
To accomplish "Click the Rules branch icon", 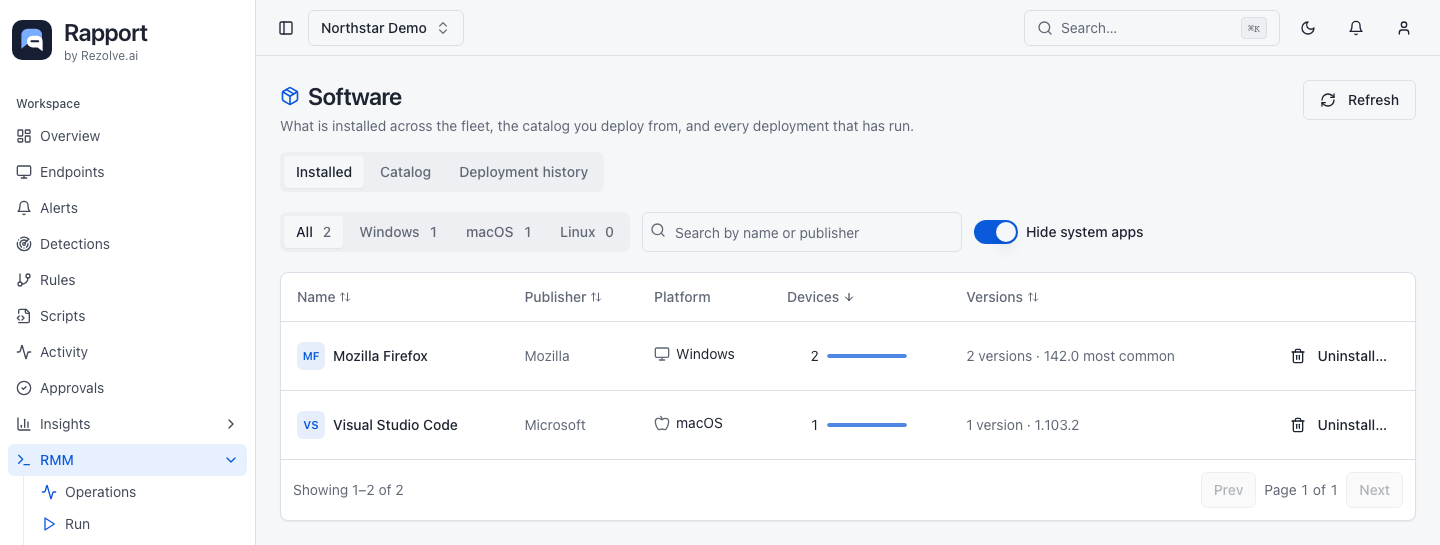I will (x=24, y=280).
